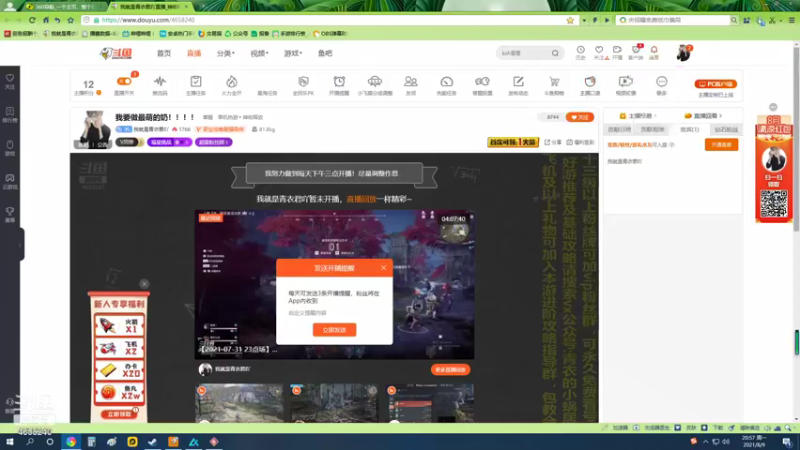The image size is (800, 450).
Task: Switch to the 钻石粉丝 tab
Action: [x=726, y=130]
